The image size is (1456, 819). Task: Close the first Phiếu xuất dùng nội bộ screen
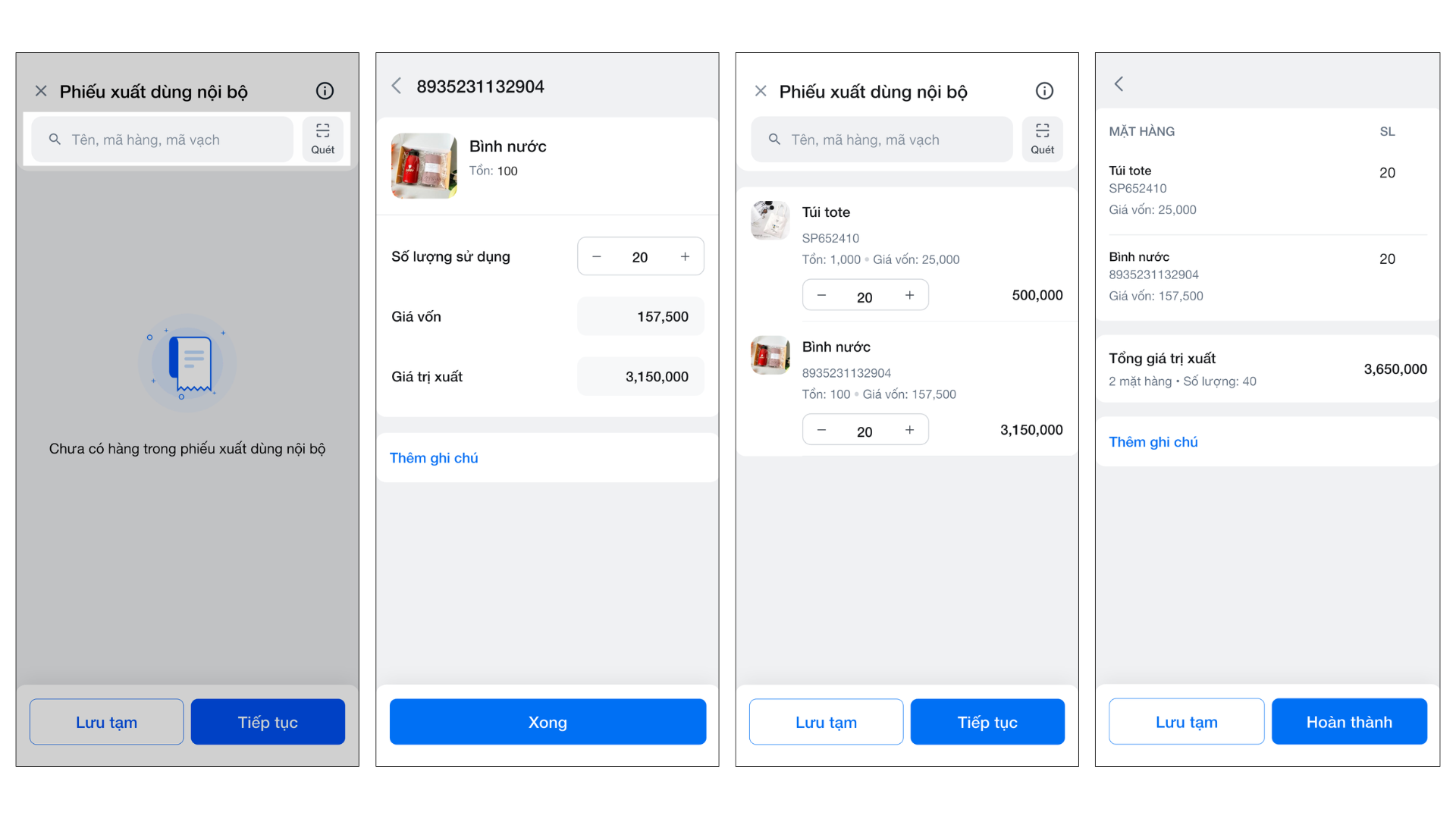point(41,91)
